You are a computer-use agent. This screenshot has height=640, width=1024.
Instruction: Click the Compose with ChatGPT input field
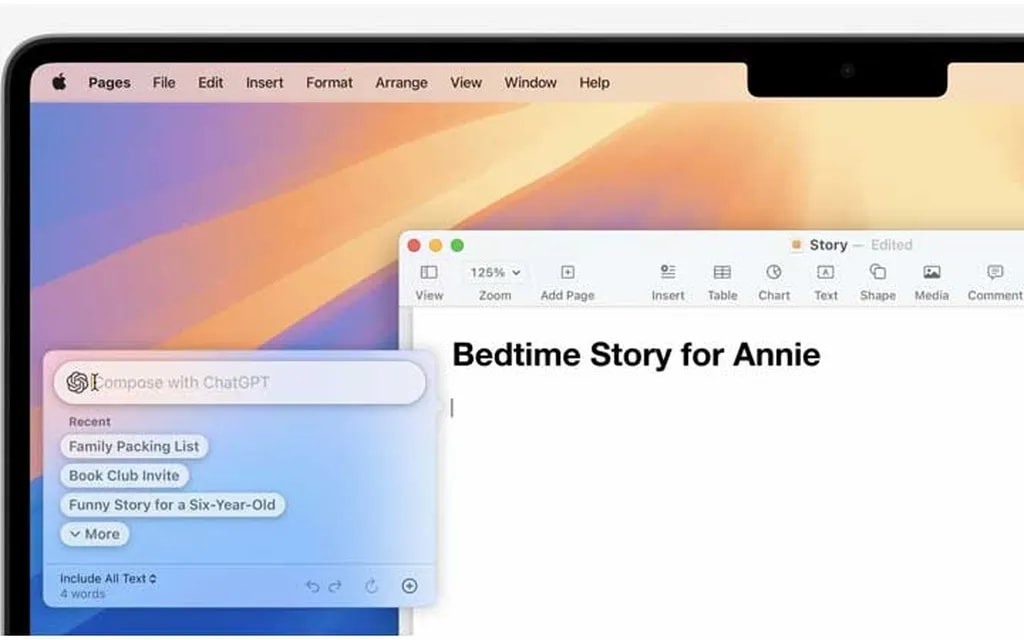point(250,382)
